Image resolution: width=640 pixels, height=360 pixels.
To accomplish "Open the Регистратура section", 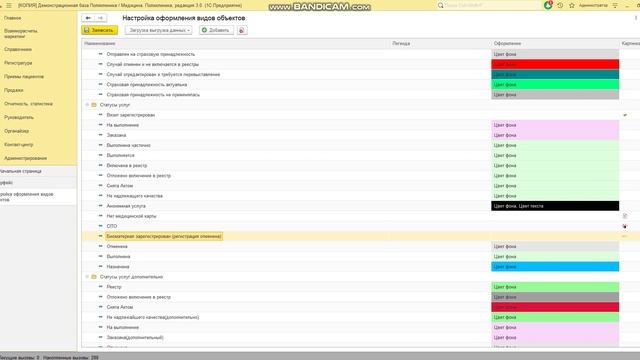I will 18,63.
